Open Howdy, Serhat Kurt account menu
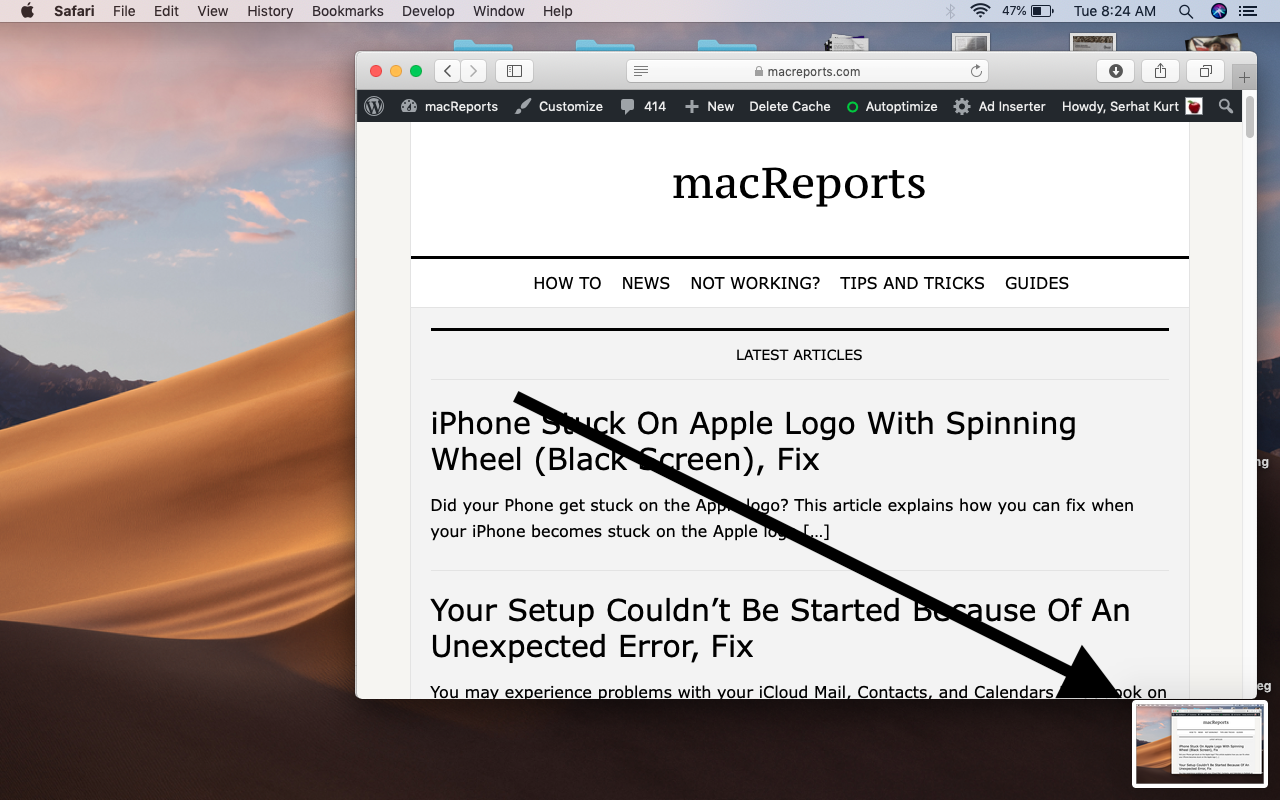 click(x=1132, y=106)
